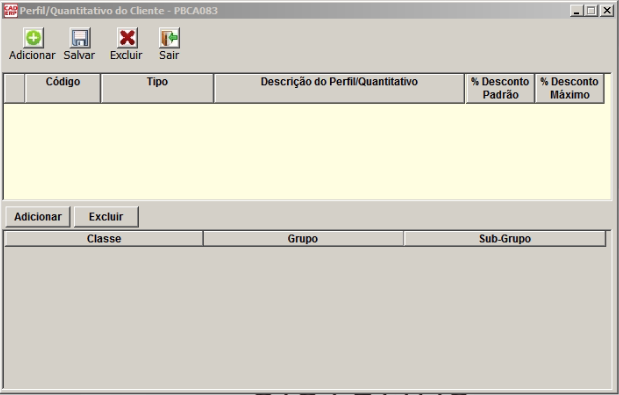Select the Sub-Grupo column header
Screen dimensions: 619x395
click(505, 239)
